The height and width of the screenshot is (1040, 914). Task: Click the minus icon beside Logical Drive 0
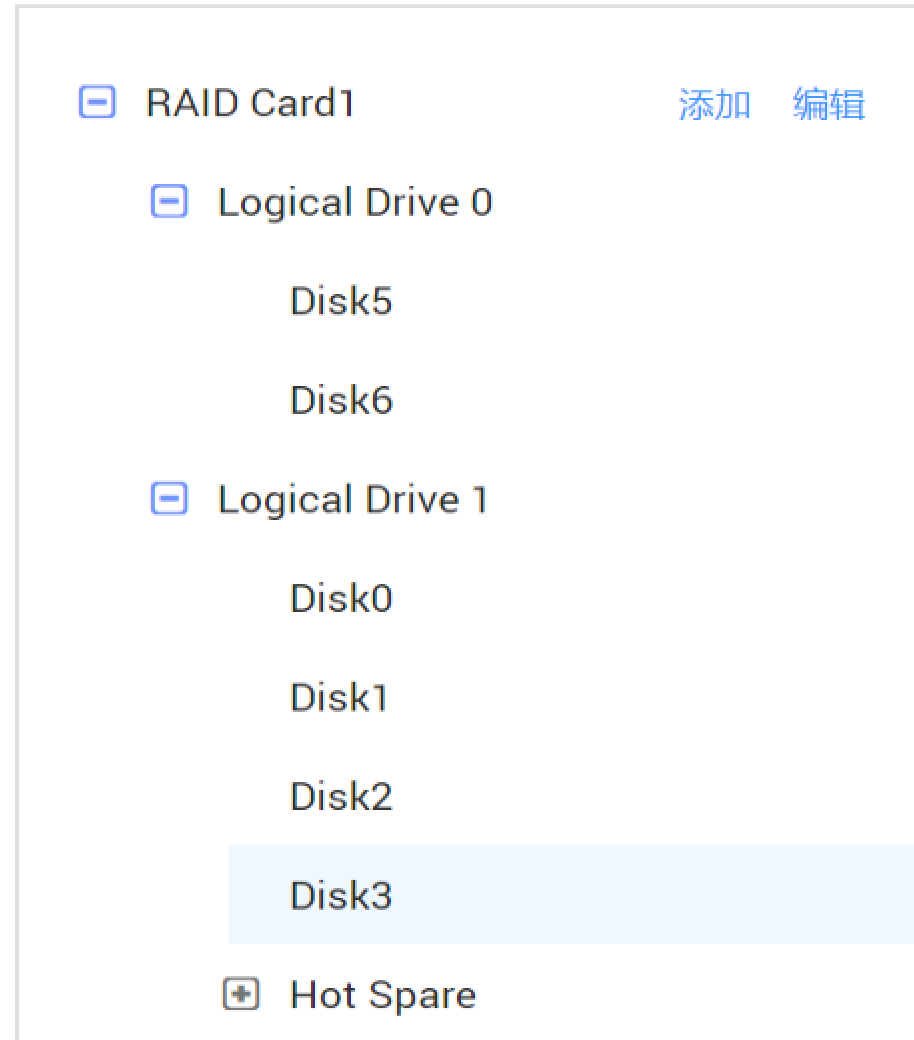[169, 202]
